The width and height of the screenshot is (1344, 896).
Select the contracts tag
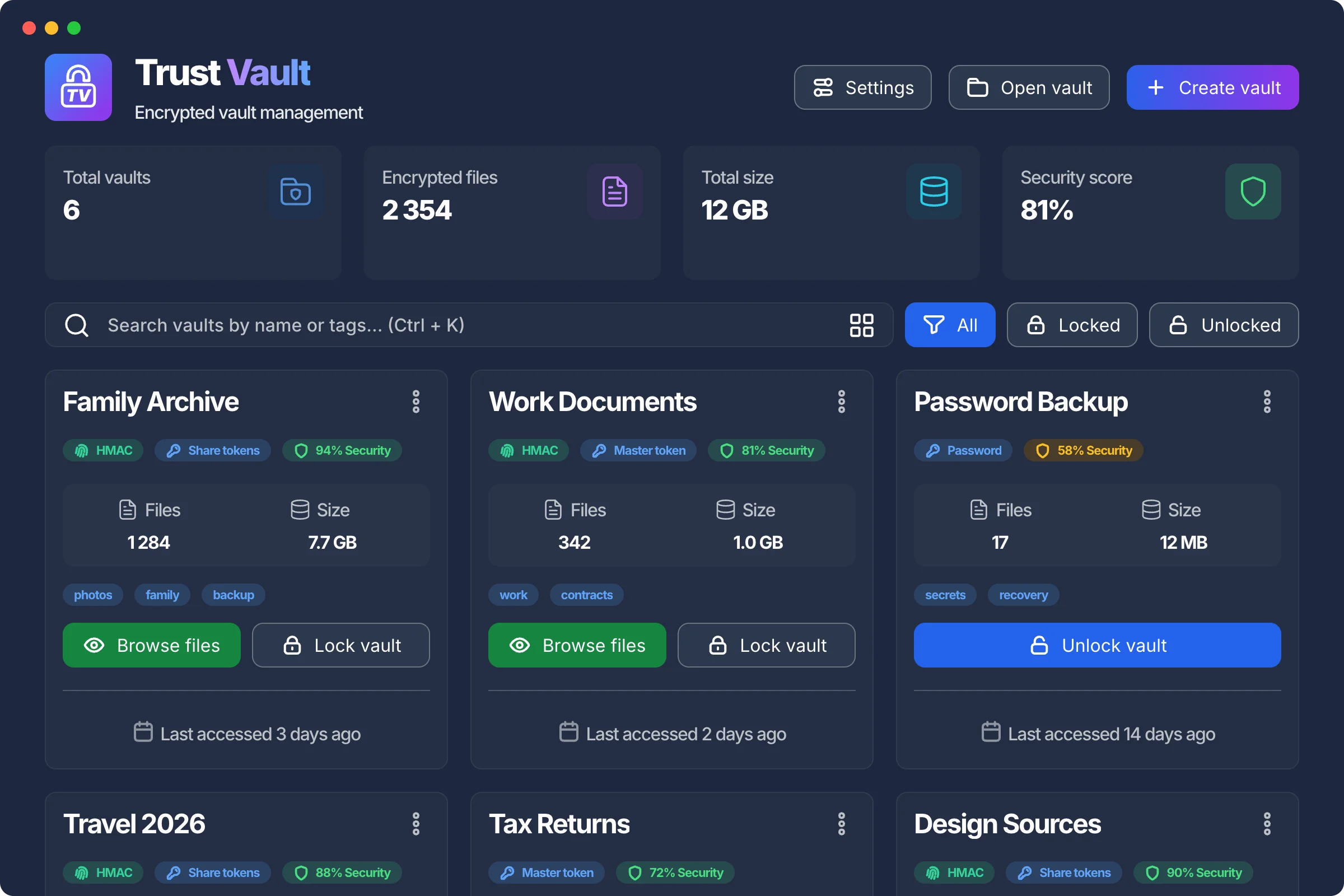pyautogui.click(x=587, y=595)
